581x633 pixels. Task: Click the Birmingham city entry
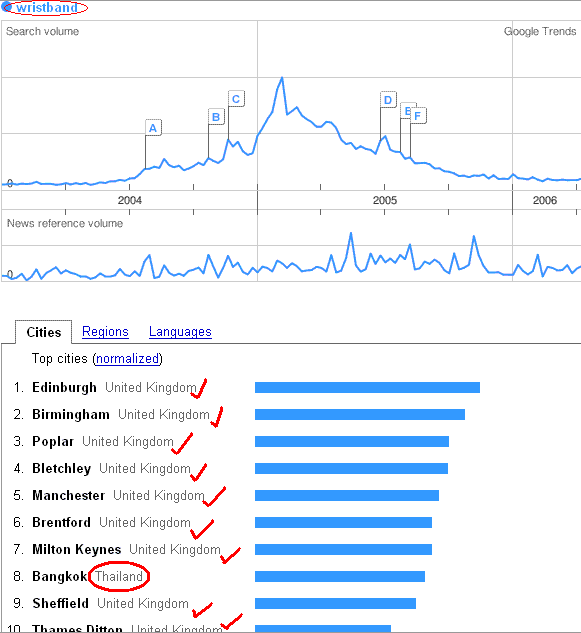(71, 415)
